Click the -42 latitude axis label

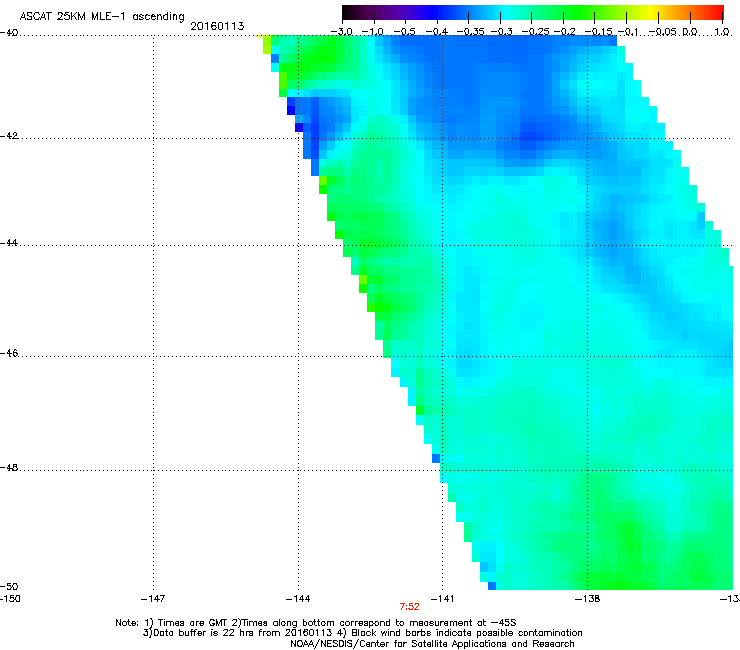(x=9, y=135)
